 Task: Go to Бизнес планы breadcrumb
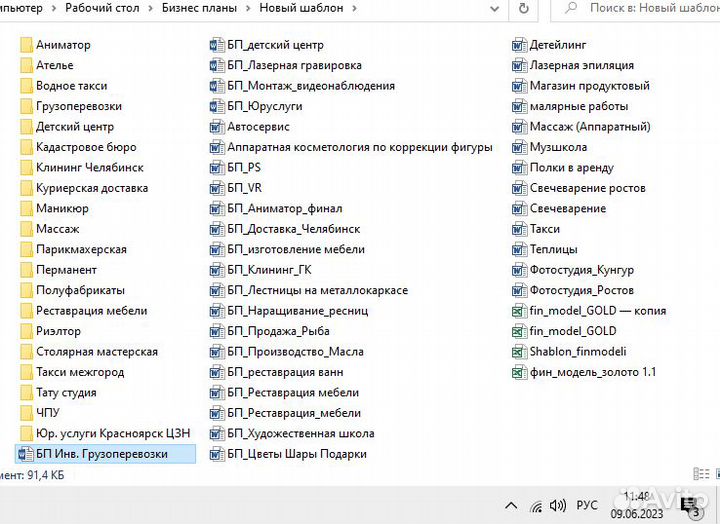coord(200,8)
